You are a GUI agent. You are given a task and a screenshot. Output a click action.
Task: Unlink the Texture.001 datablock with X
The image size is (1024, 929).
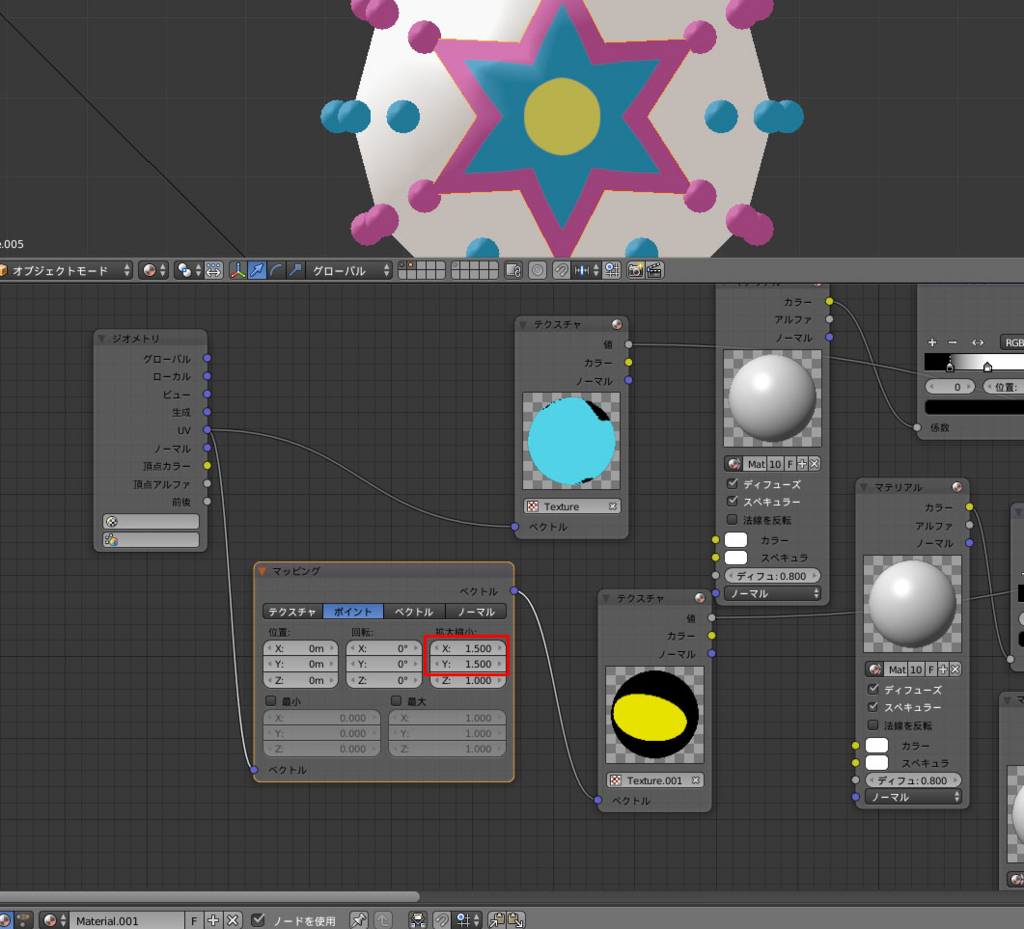pyautogui.click(x=696, y=780)
